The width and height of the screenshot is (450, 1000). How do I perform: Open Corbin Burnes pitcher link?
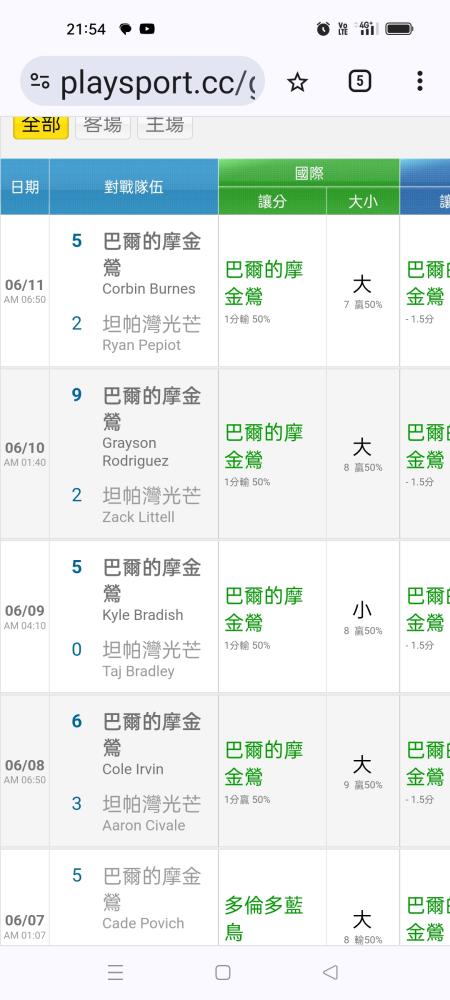pyautogui.click(x=149, y=289)
